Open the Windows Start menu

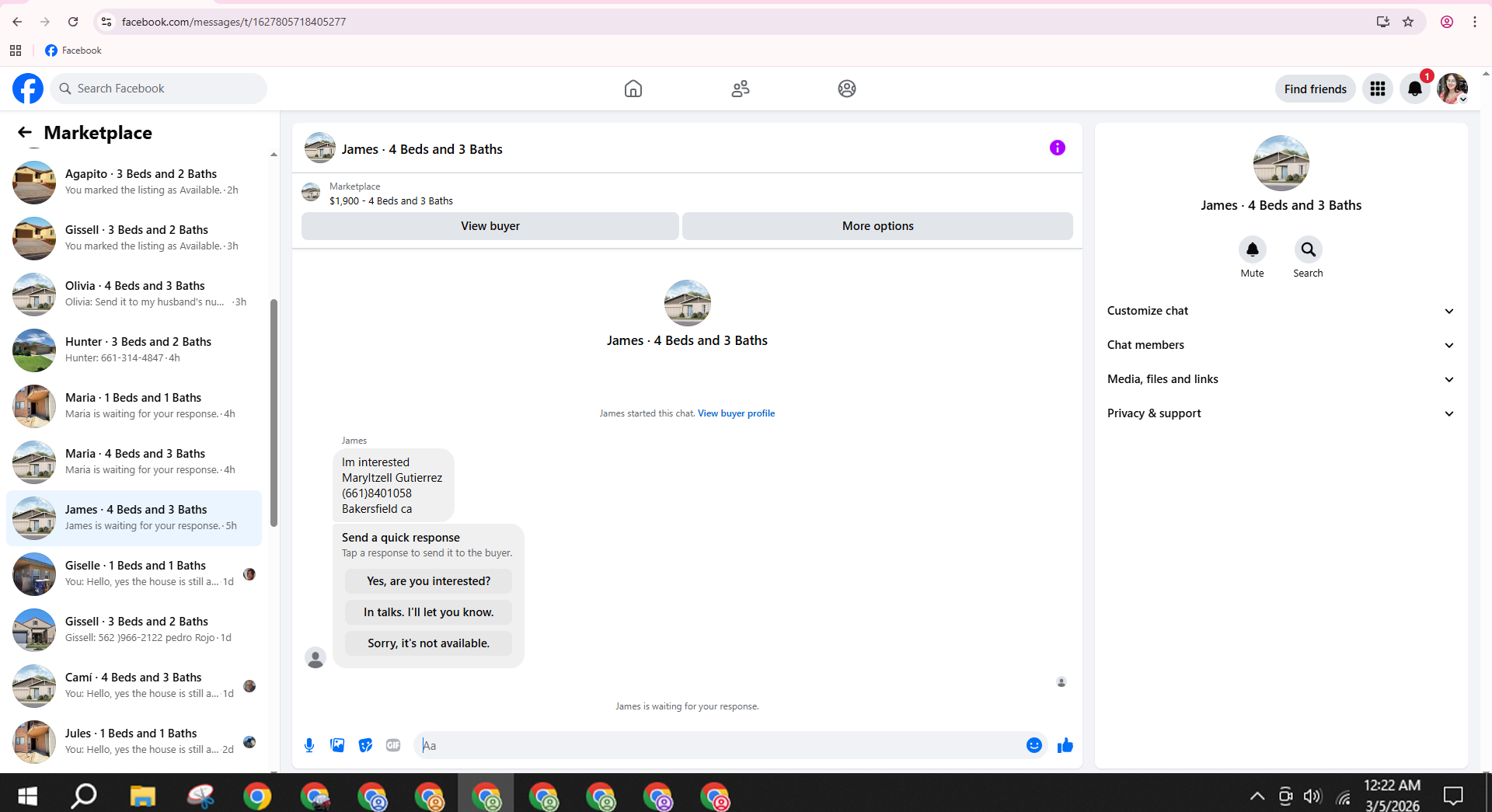click(x=27, y=796)
